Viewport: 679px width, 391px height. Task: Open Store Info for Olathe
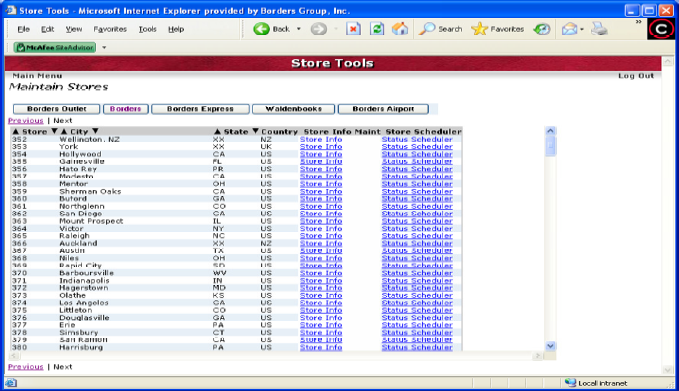click(321, 295)
